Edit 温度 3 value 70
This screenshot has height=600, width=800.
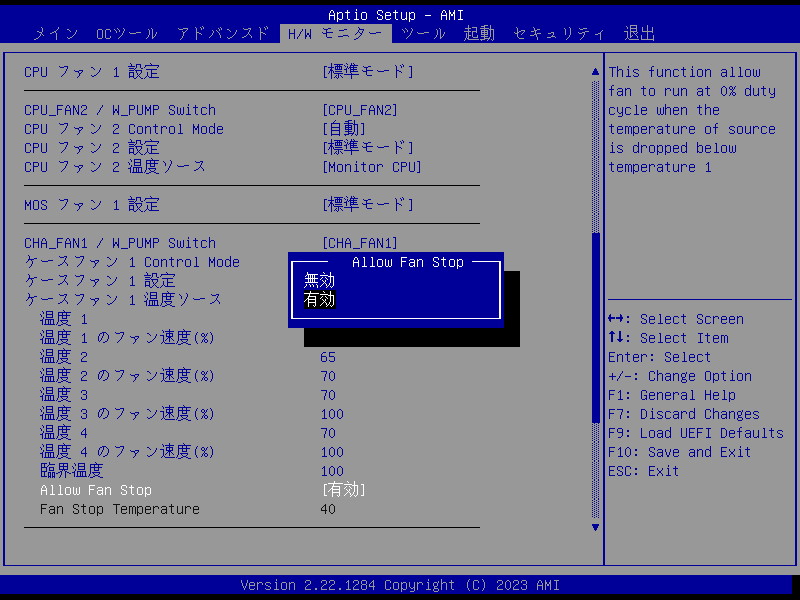pos(328,395)
